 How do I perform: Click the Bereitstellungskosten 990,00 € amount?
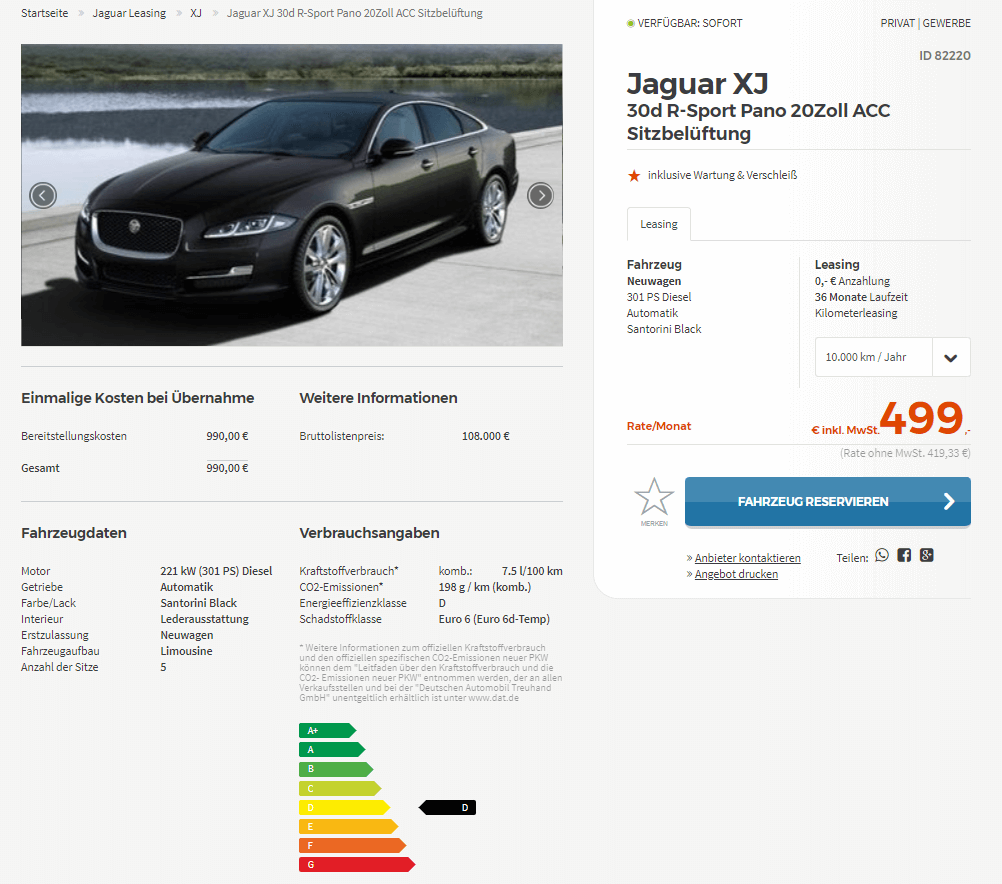(x=227, y=436)
